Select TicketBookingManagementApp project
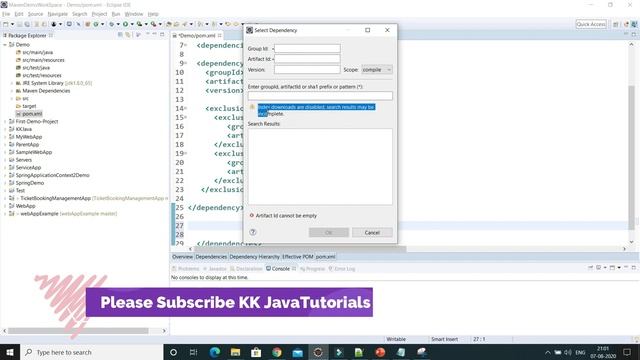The image size is (640, 360). 56,198
